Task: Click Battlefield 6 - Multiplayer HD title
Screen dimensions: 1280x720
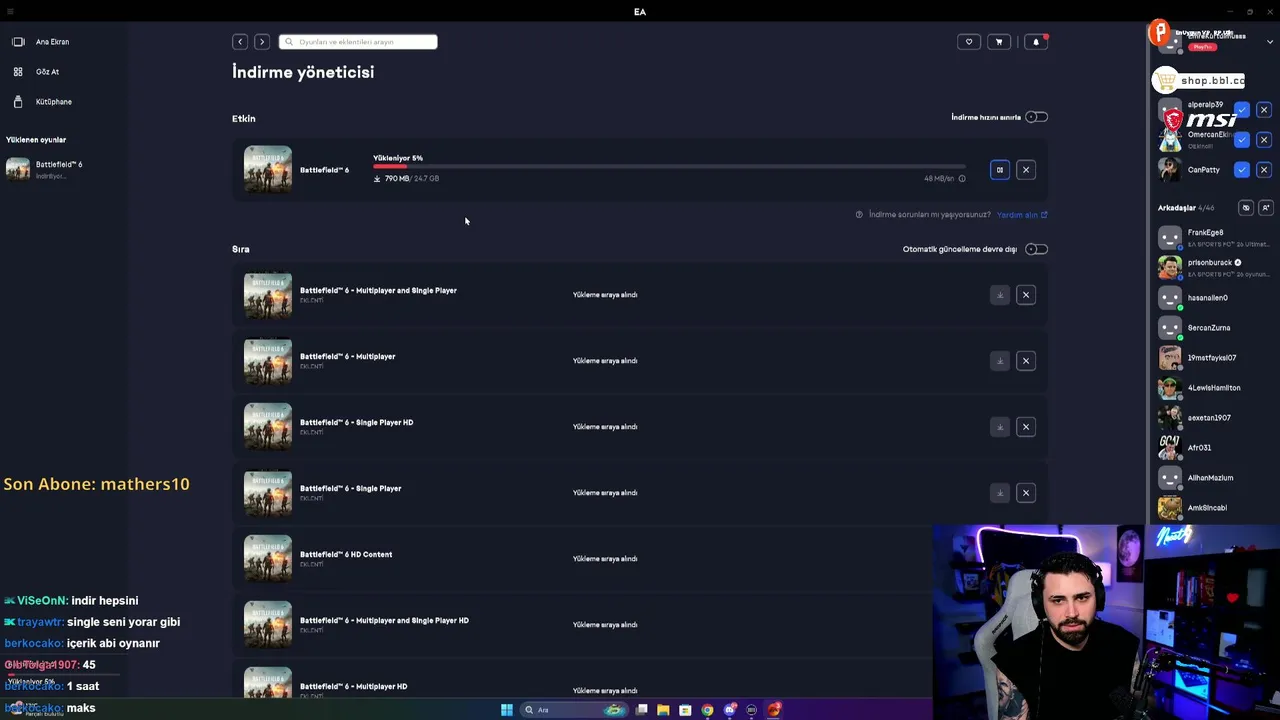Action: [353, 686]
